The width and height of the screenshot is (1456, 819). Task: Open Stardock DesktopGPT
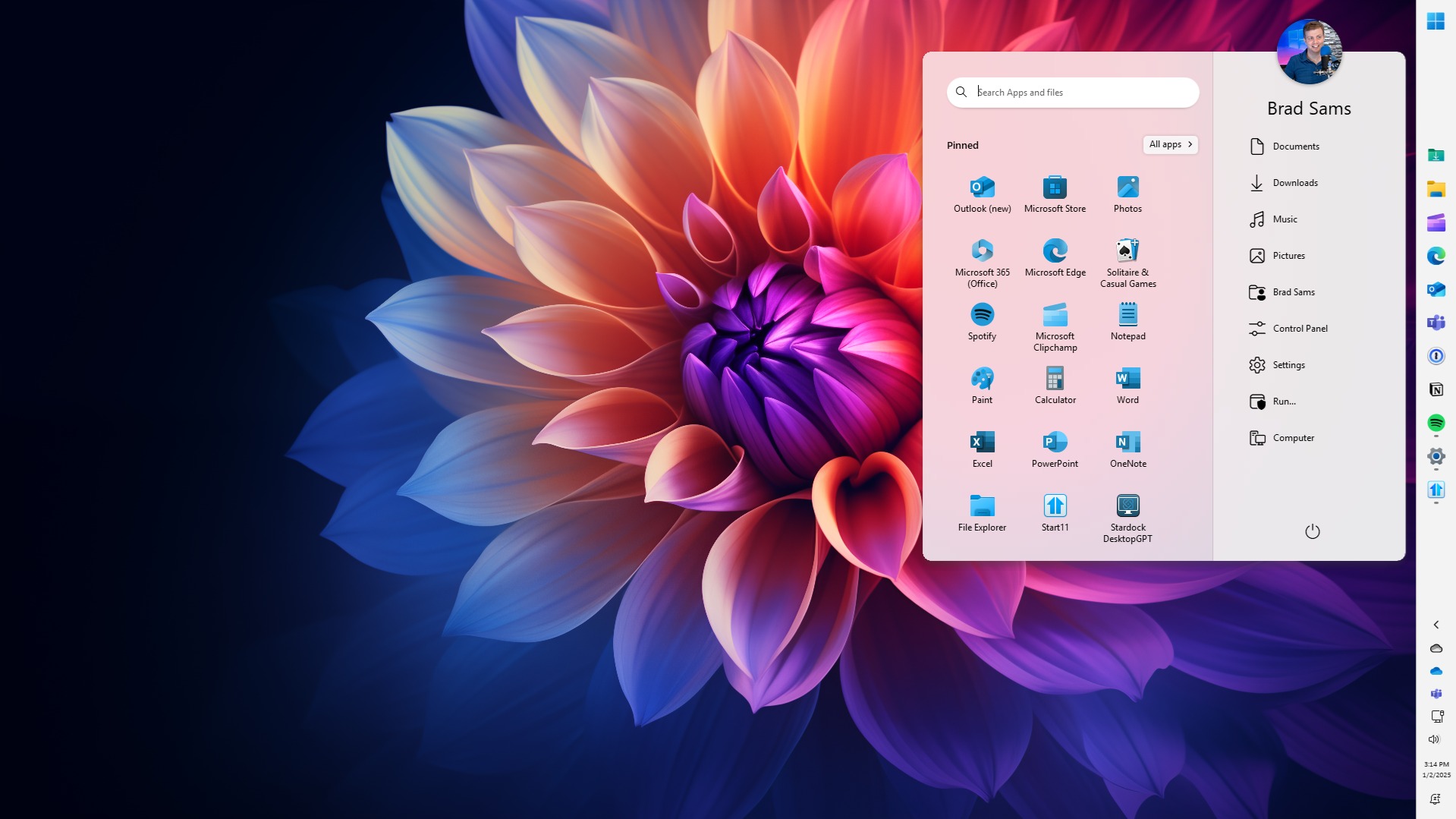click(1127, 518)
